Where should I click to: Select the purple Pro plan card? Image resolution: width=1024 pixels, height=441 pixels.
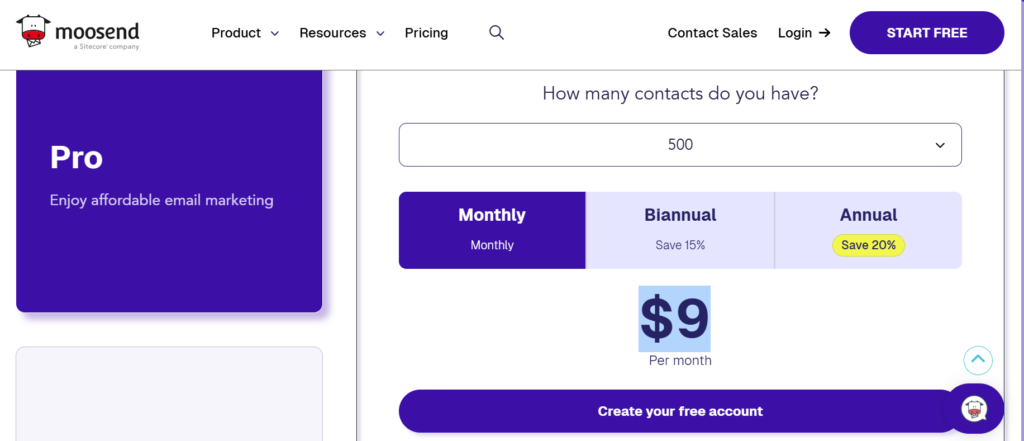pos(169,191)
